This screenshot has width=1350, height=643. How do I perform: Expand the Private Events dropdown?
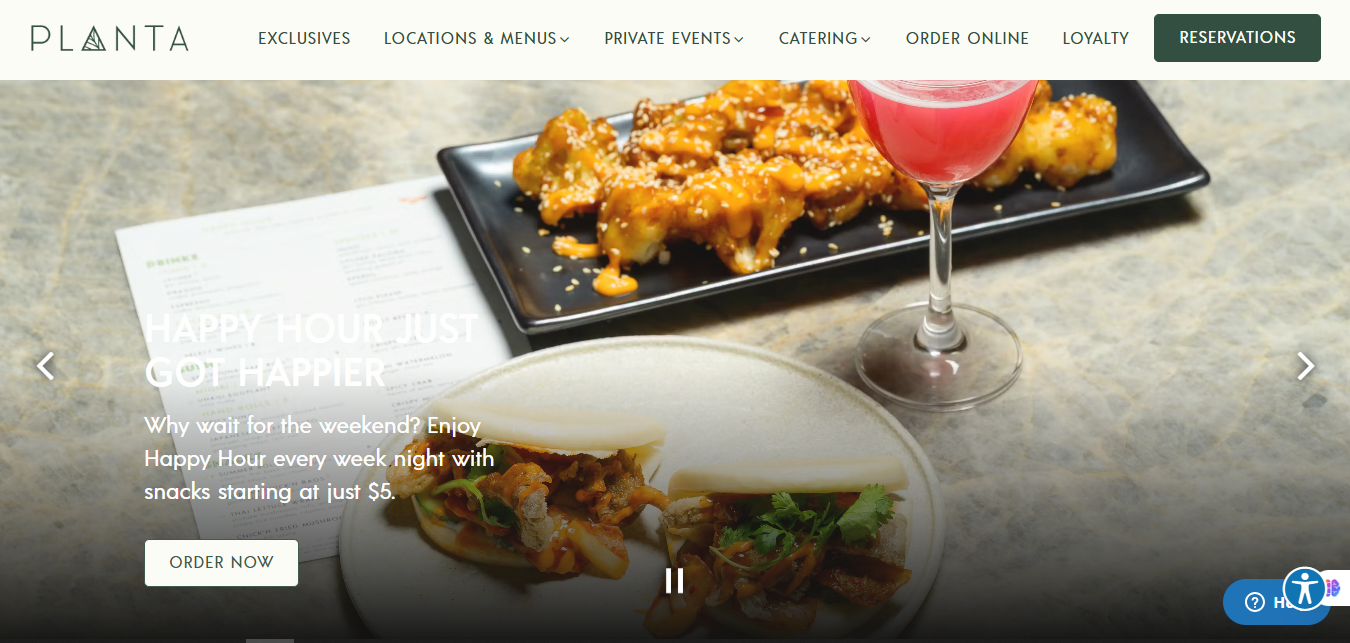click(674, 39)
